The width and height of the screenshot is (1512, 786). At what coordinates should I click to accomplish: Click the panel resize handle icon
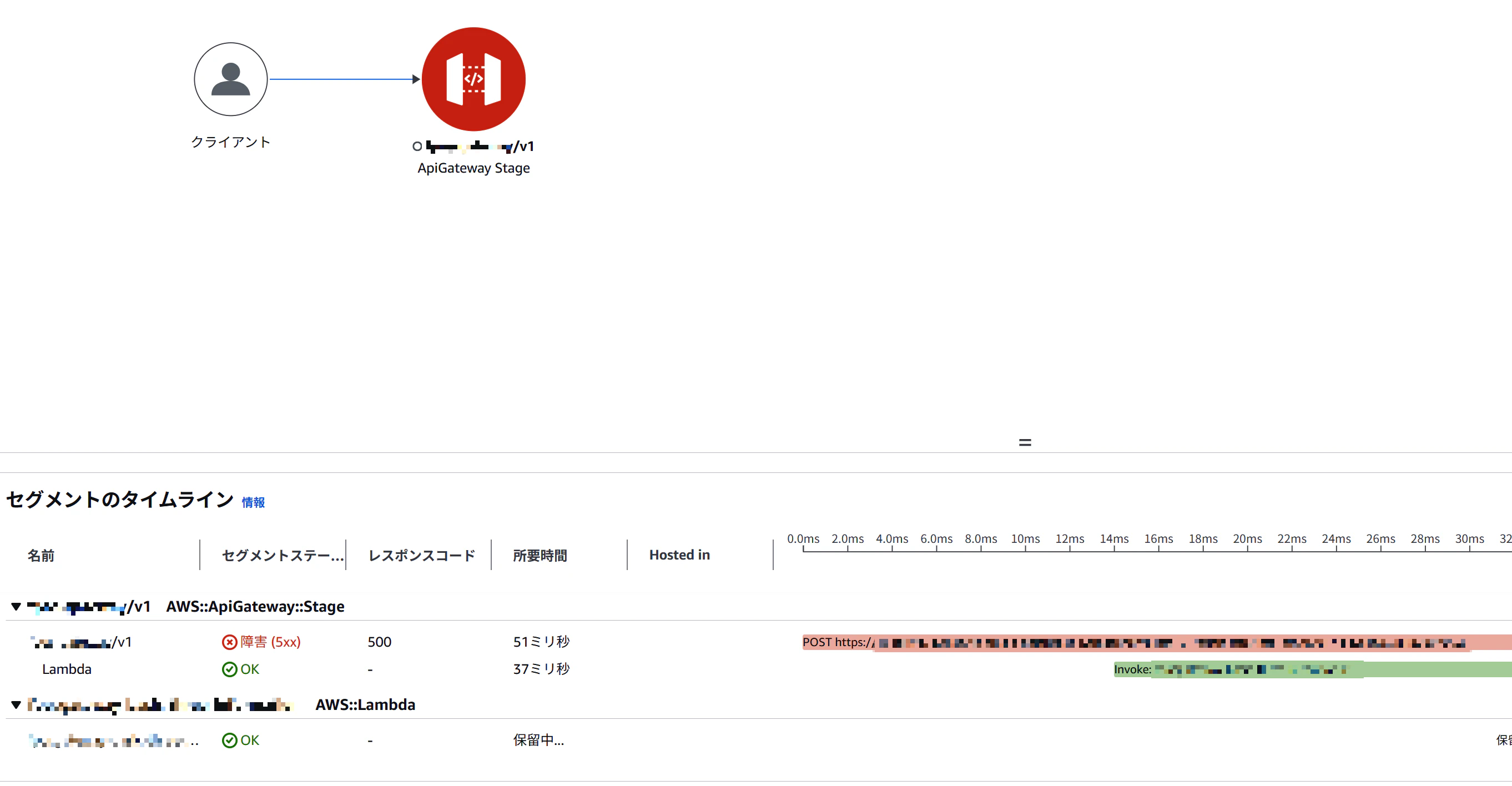[x=1025, y=442]
